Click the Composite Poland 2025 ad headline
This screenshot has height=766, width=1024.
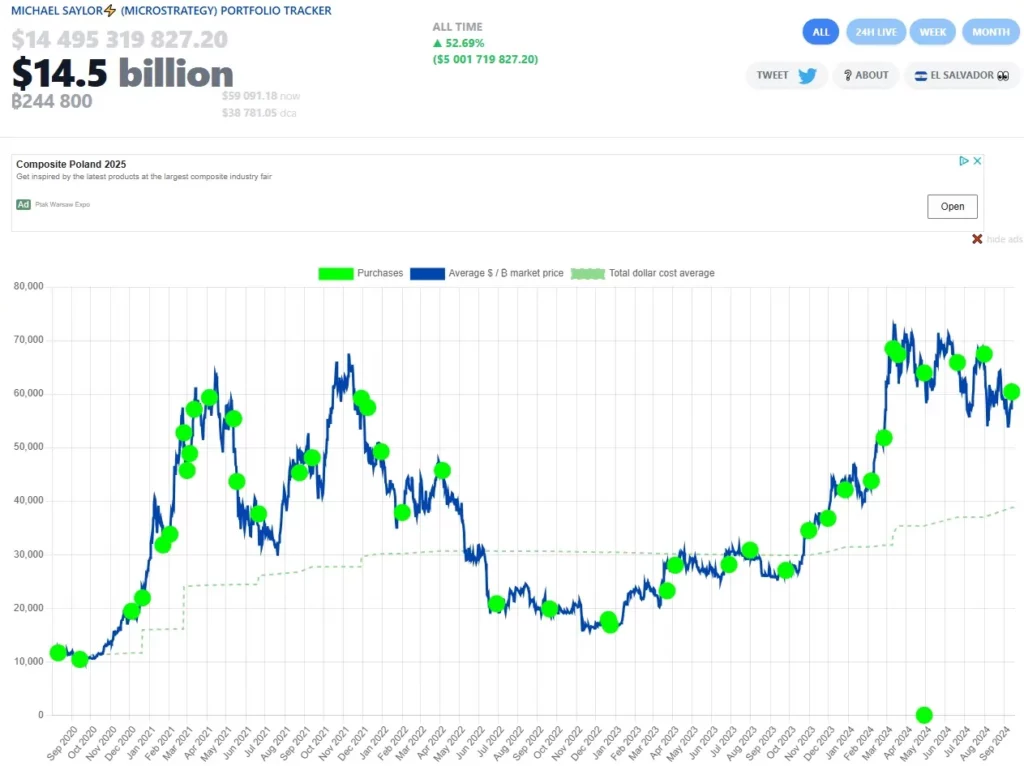click(x=71, y=164)
